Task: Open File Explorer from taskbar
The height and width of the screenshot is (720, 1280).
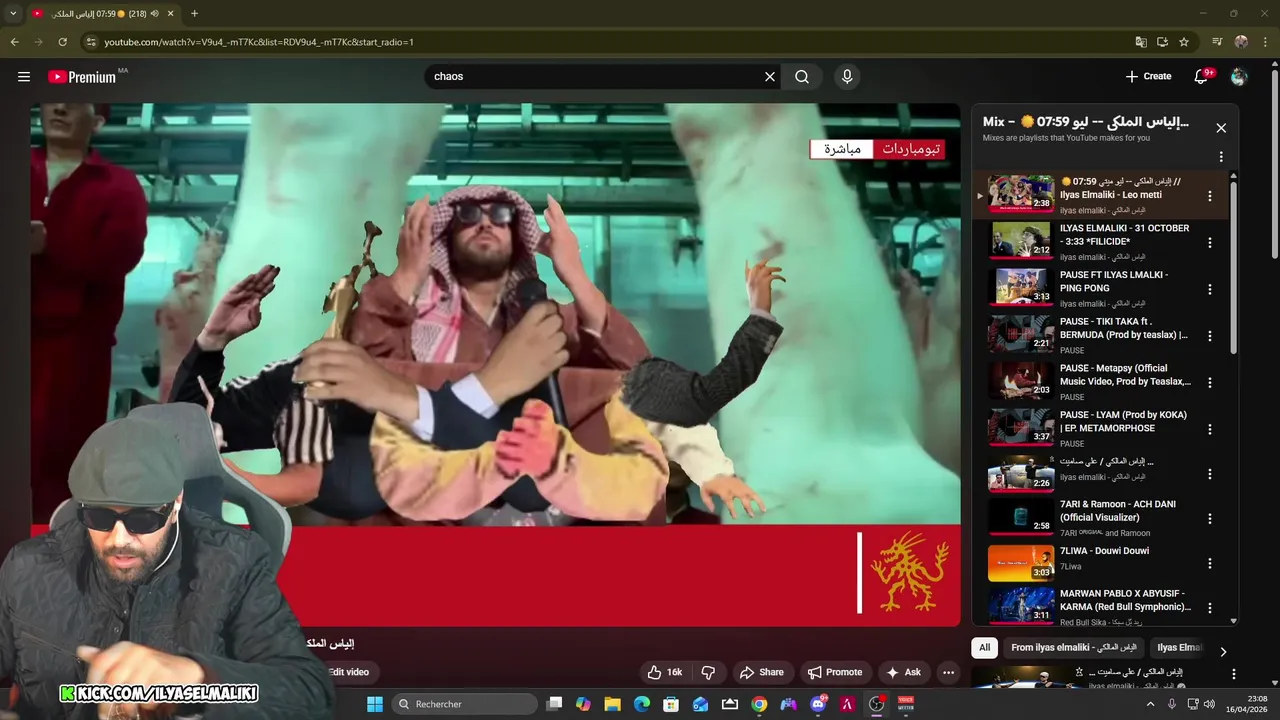Action: 612,704
